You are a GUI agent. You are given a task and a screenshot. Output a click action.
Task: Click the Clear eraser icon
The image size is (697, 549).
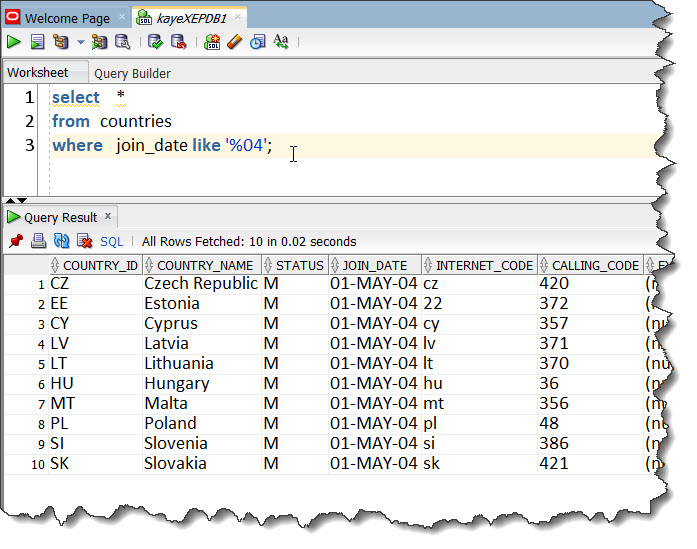click(x=235, y=42)
